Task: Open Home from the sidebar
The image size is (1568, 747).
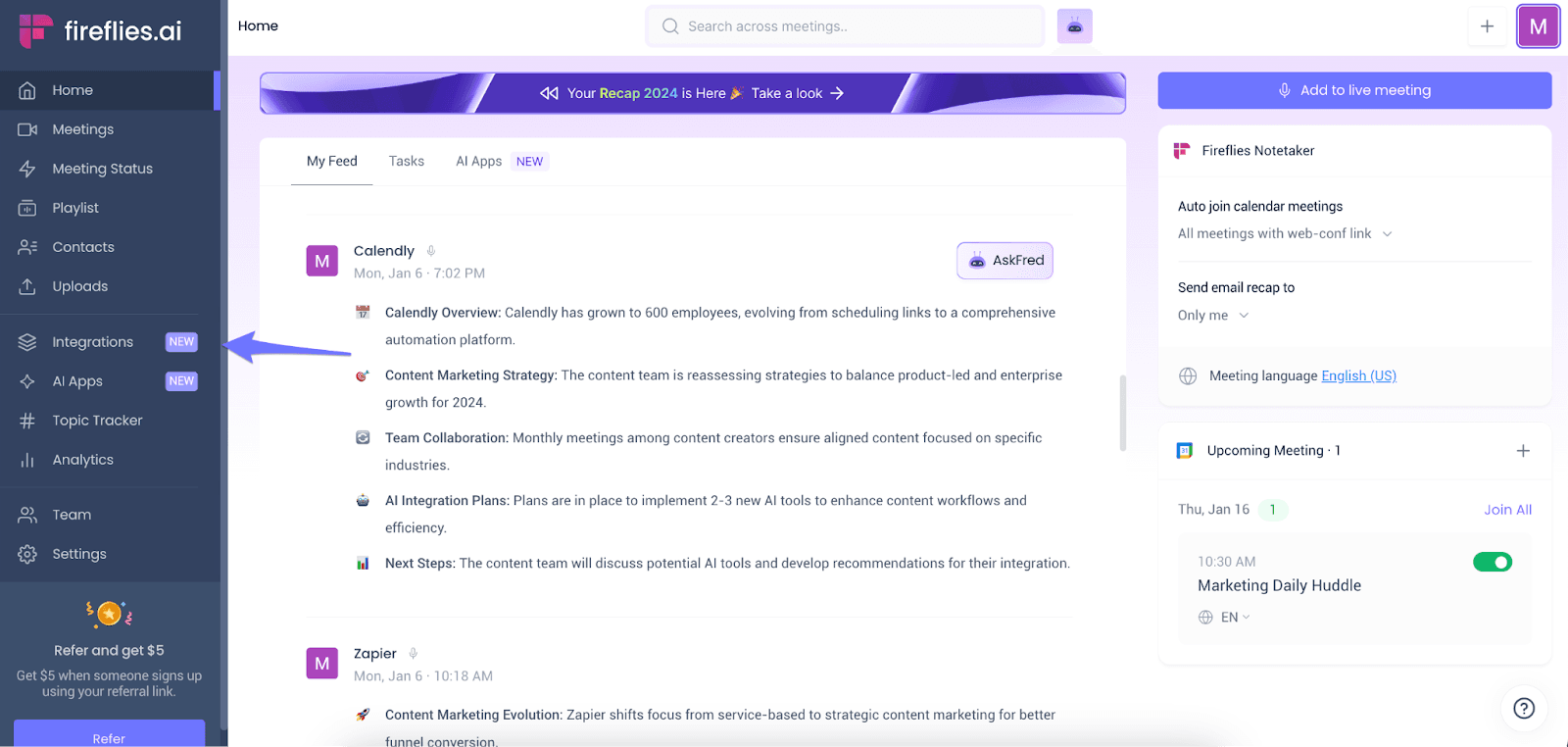Action: [x=108, y=90]
